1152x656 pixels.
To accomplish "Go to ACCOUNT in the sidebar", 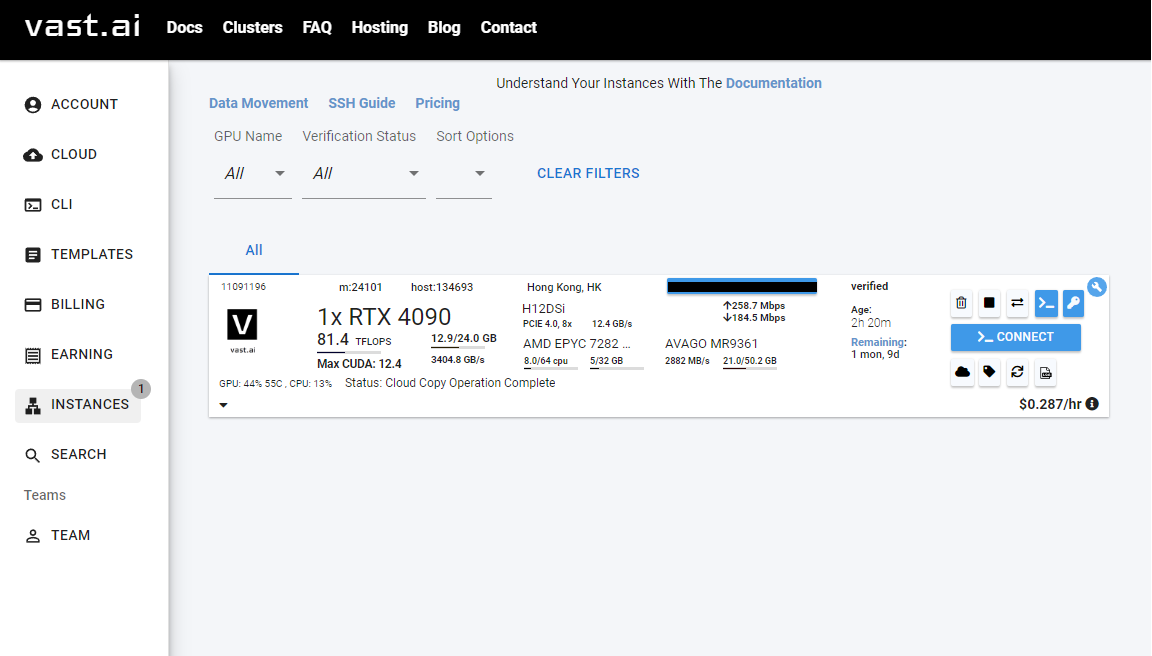I will [x=84, y=104].
